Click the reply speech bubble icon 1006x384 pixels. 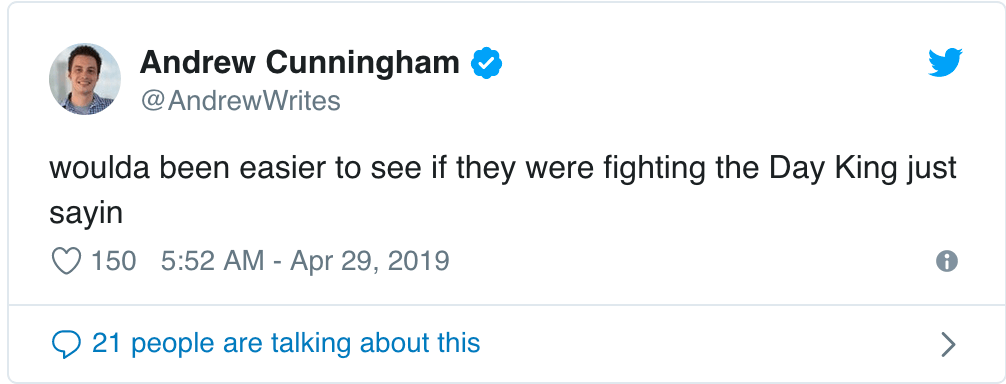pyautogui.click(x=65, y=344)
